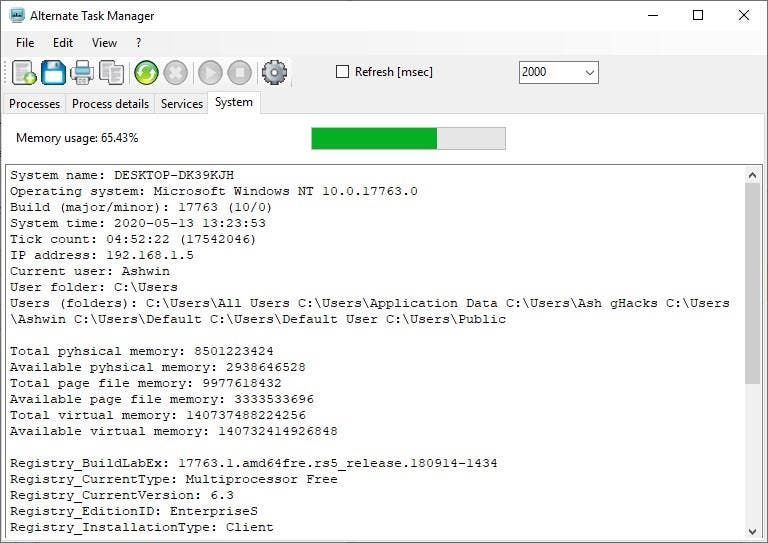This screenshot has height=543, width=768.
Task: Open settings via the gear icon
Action: (274, 72)
